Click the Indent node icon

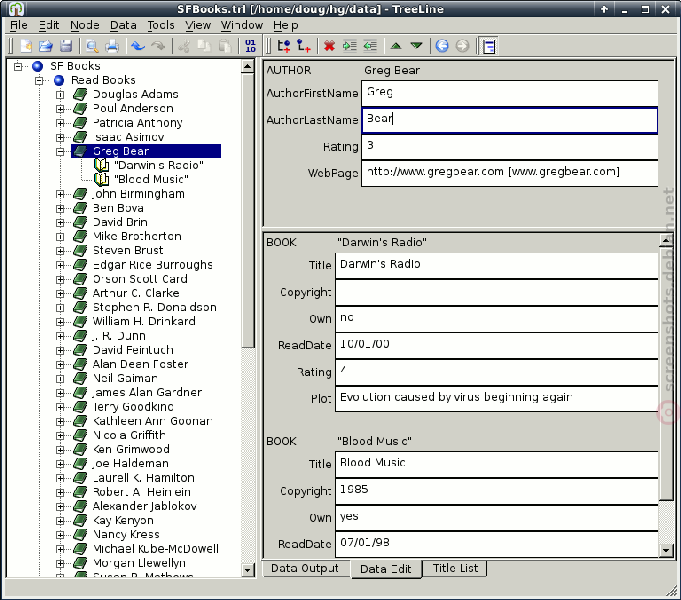[x=350, y=46]
